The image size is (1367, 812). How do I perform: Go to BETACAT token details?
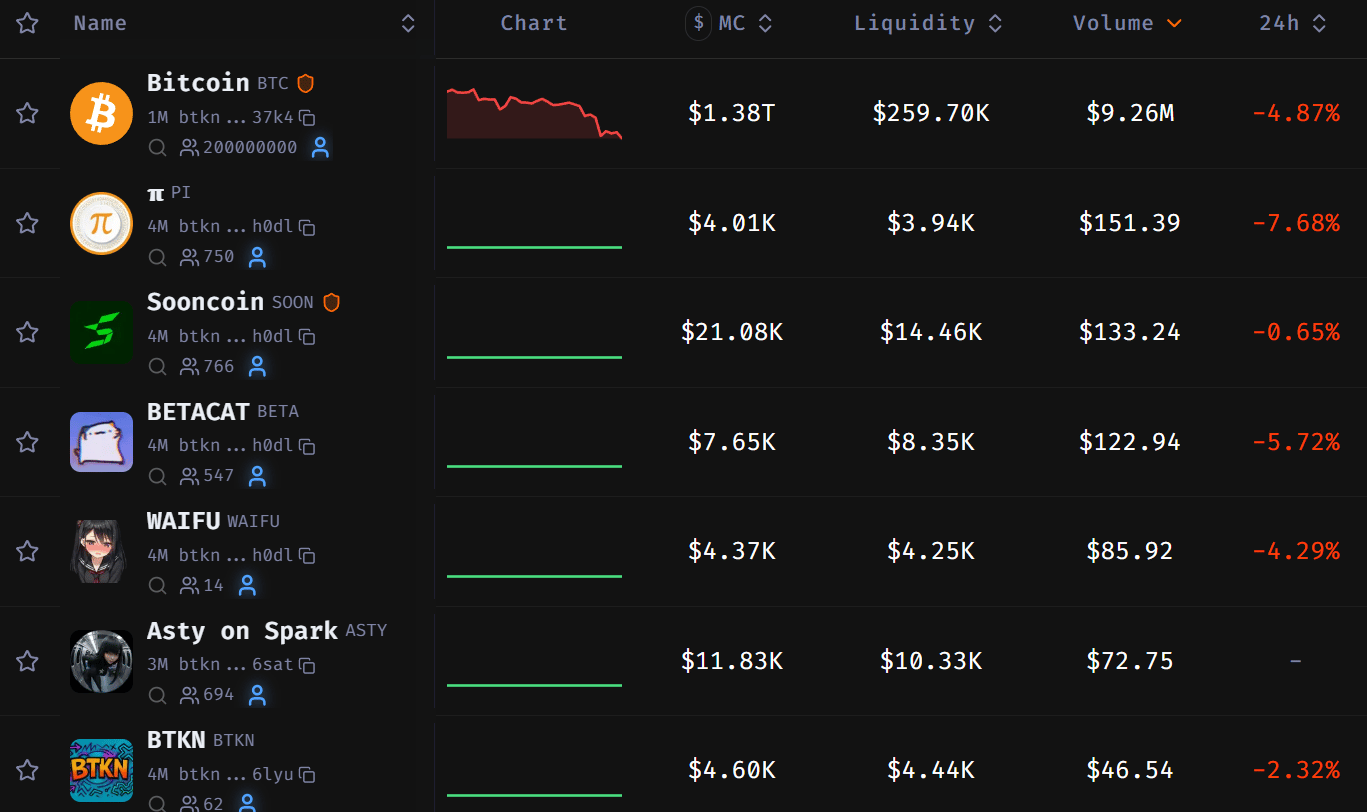(x=198, y=411)
